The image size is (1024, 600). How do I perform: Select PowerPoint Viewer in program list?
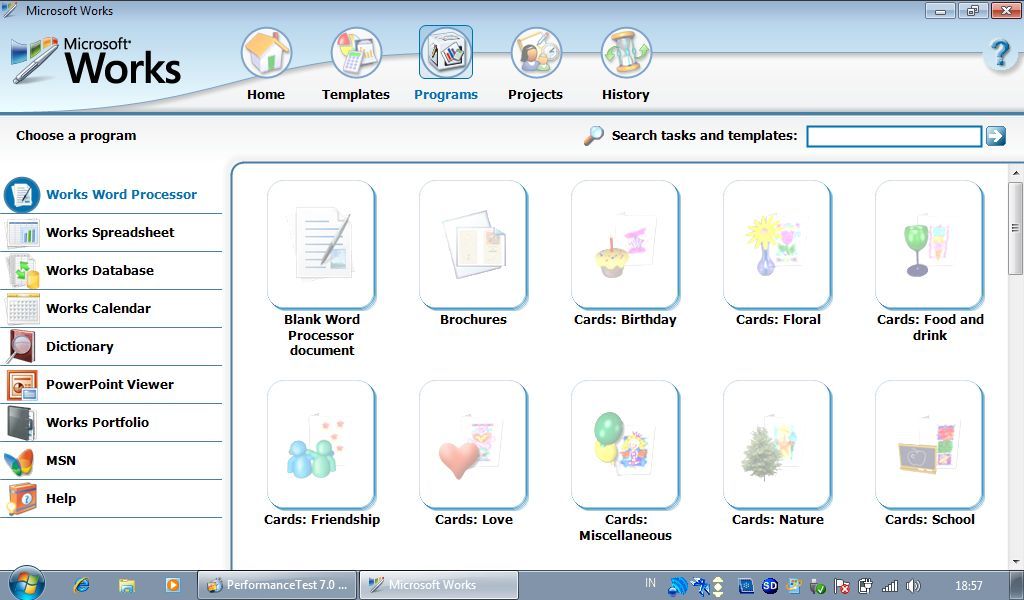point(112,385)
